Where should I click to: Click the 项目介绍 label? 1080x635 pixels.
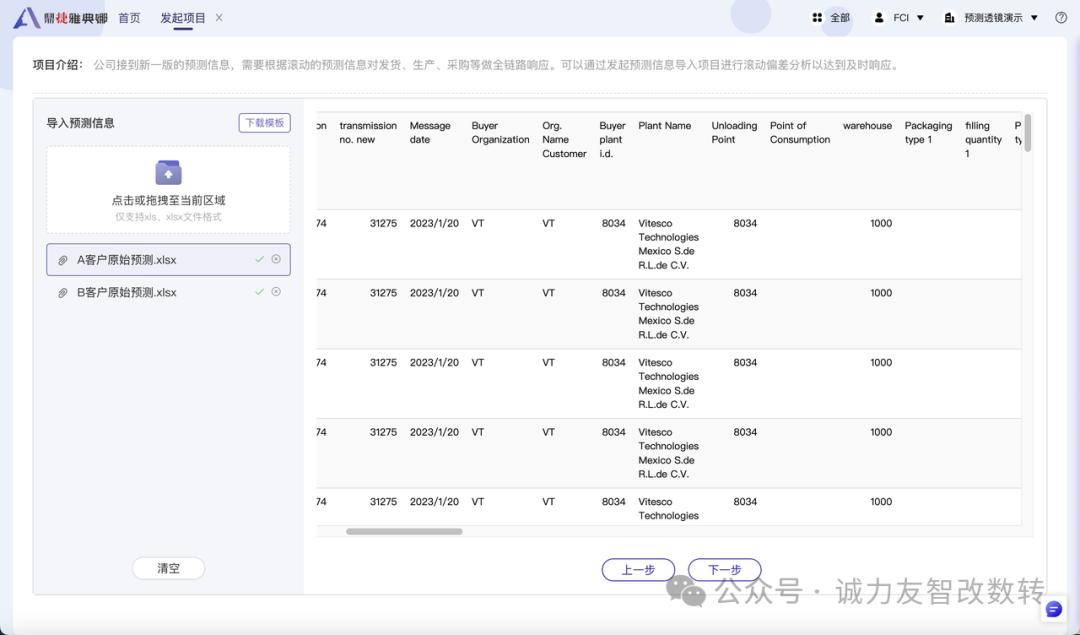[x=58, y=65]
